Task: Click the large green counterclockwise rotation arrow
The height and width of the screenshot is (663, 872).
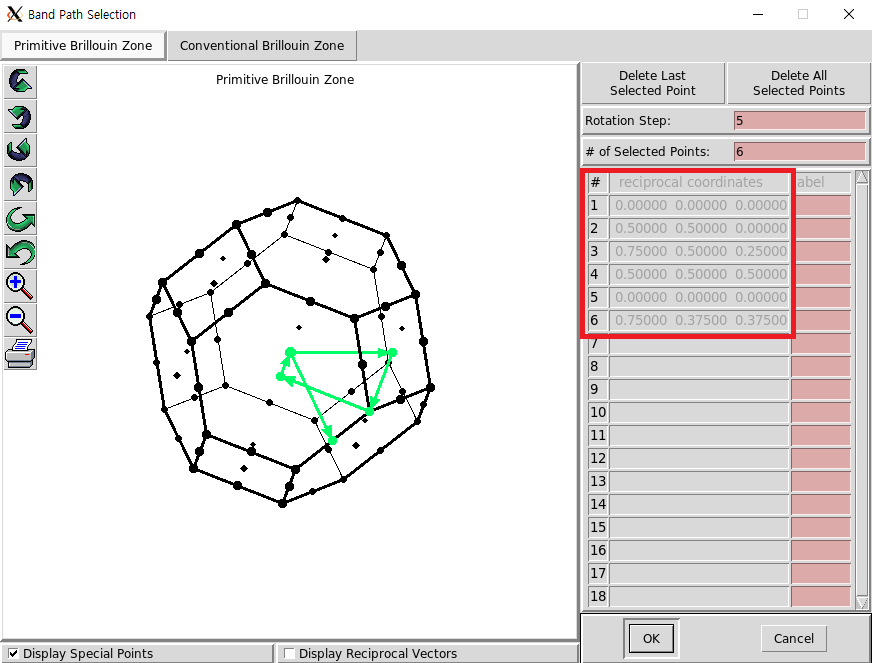Action: 20,252
